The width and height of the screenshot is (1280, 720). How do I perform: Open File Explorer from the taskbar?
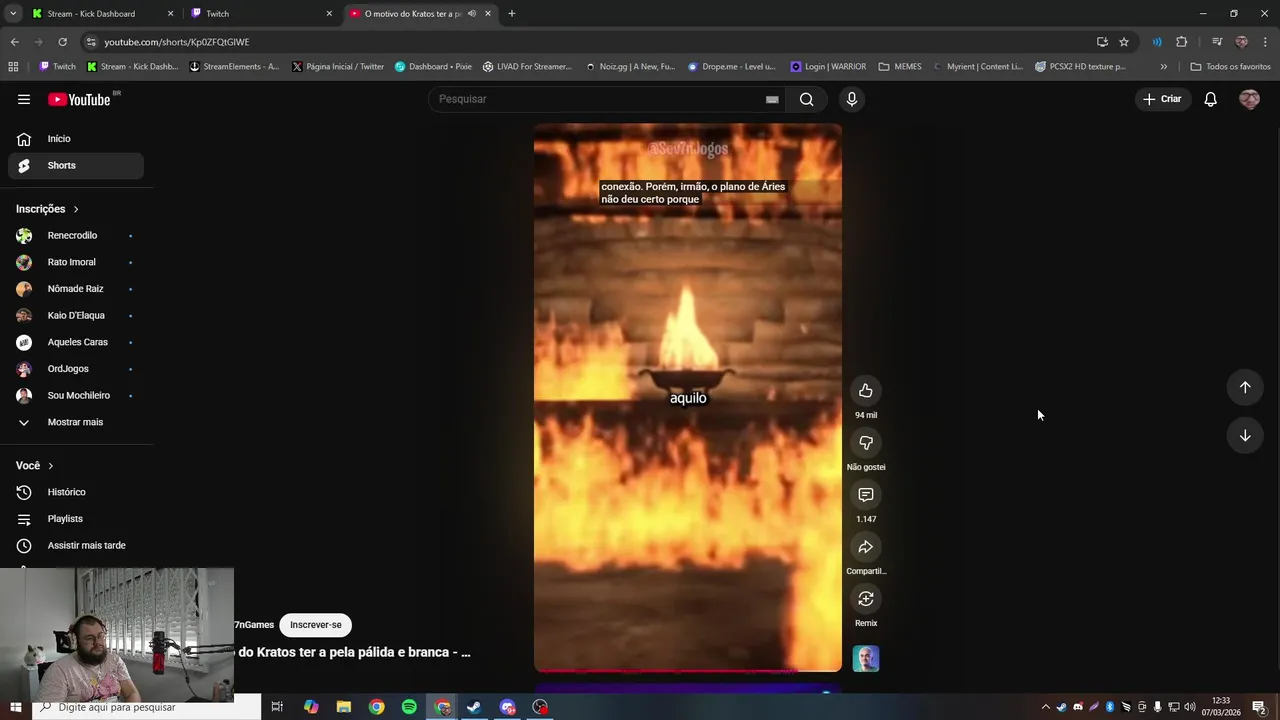344,707
